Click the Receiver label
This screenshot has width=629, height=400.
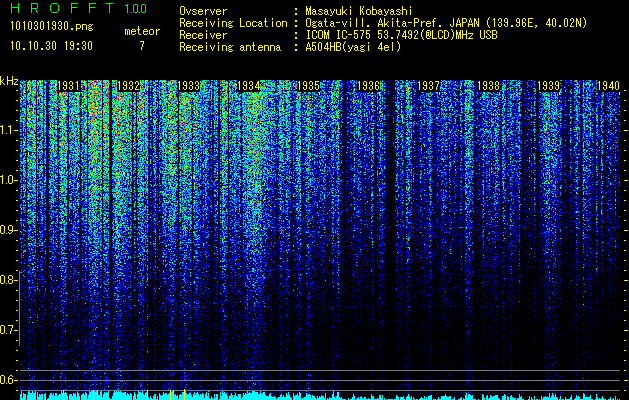pos(203,35)
